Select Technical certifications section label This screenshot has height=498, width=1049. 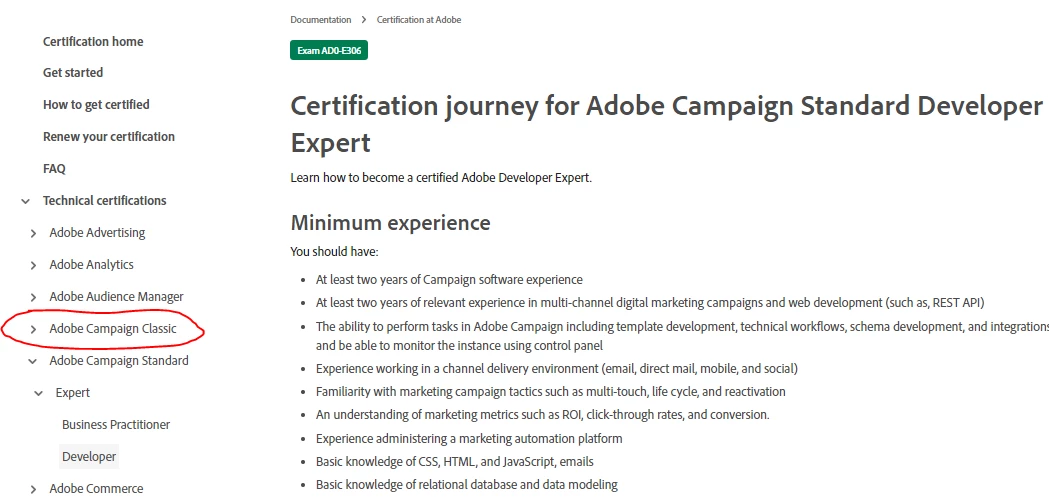tap(104, 201)
